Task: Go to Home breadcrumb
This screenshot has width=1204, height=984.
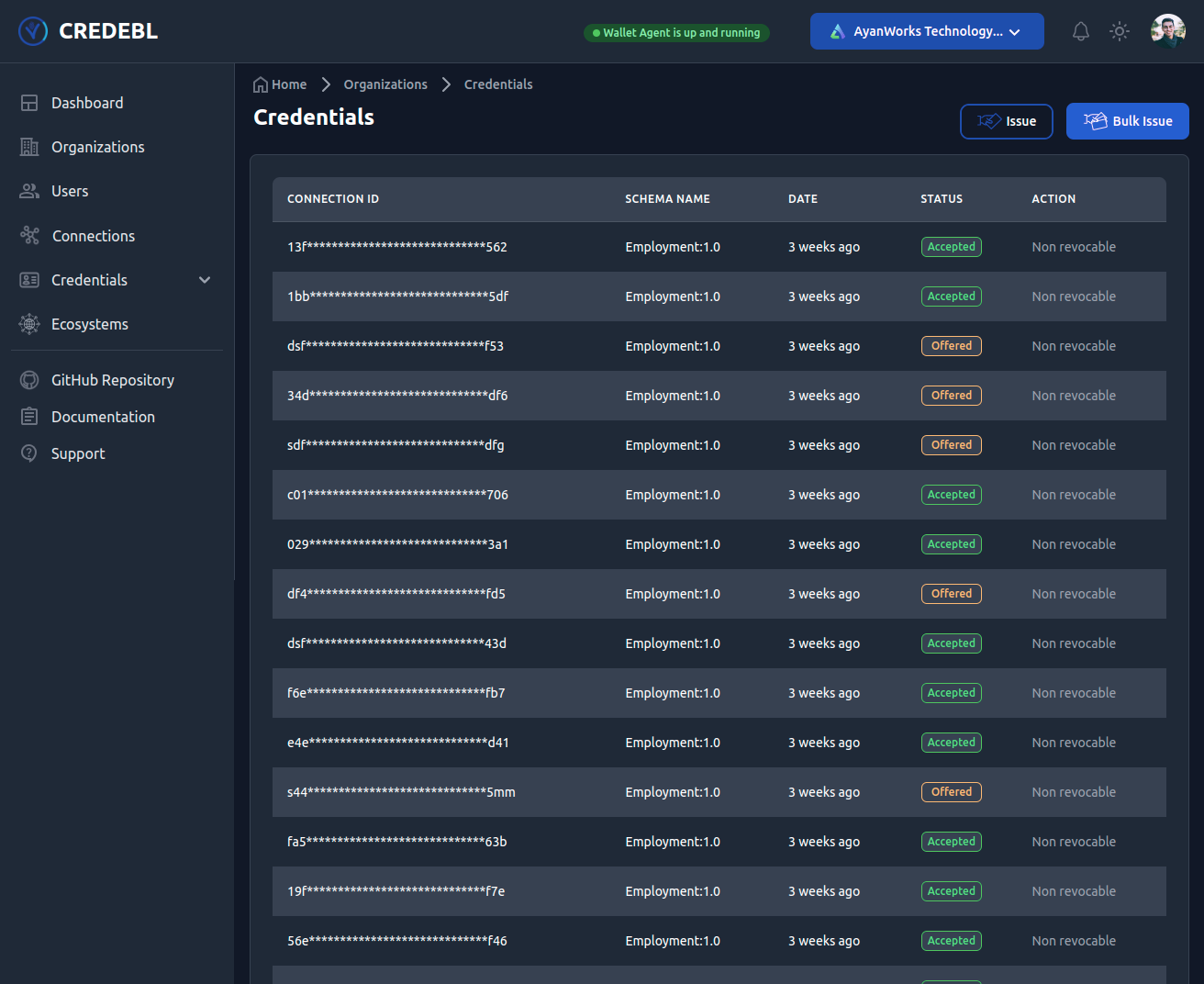Action: [x=280, y=84]
